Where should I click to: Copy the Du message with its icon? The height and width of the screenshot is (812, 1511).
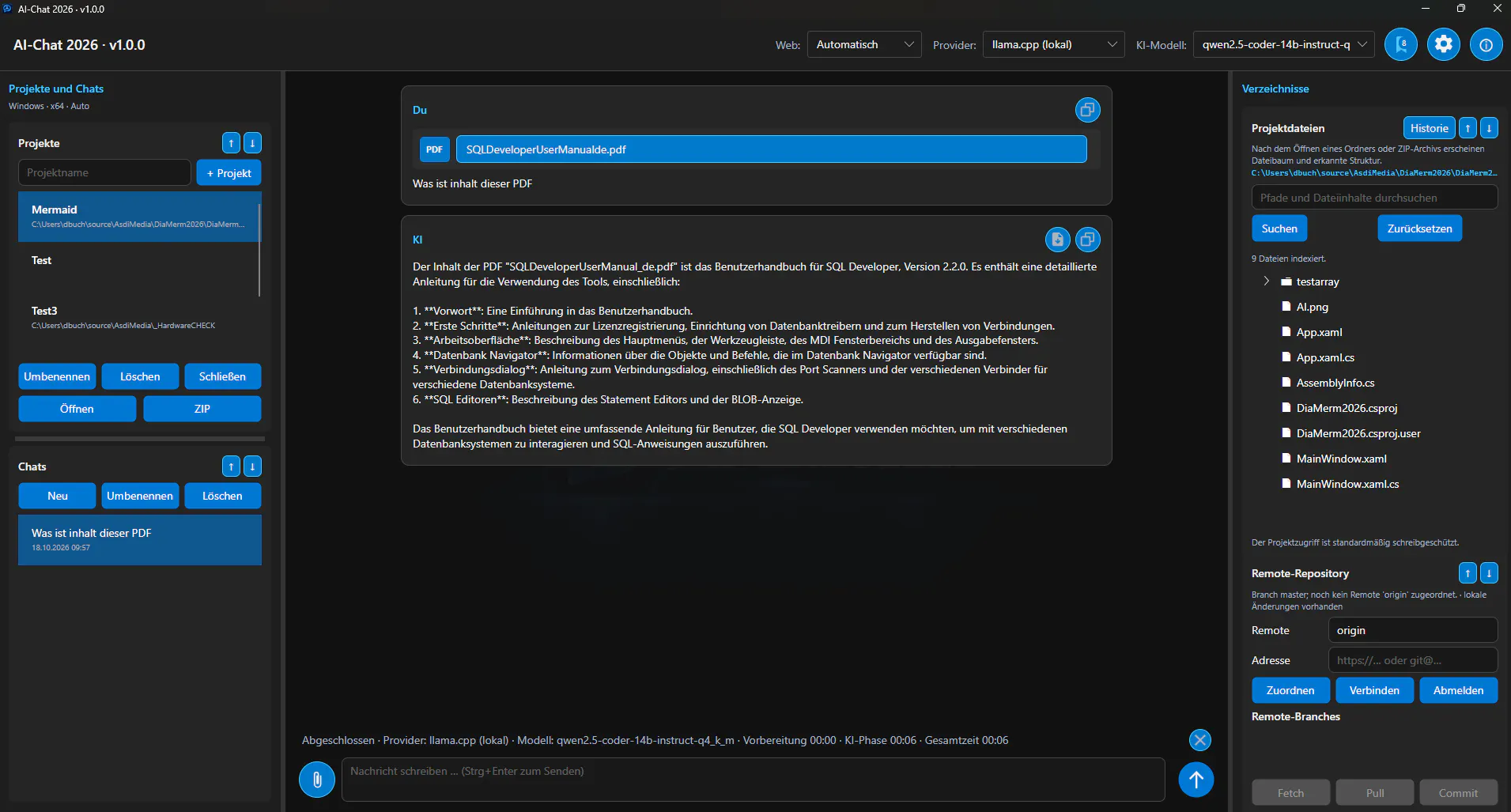click(1088, 110)
